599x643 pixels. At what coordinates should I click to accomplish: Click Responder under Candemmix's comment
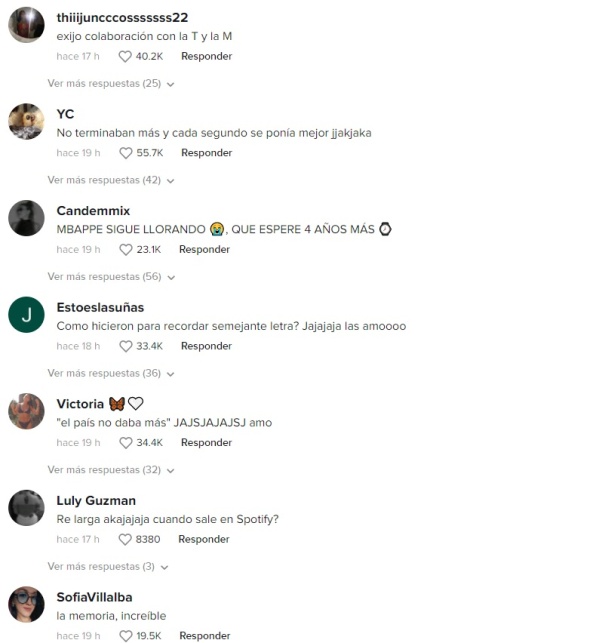pyautogui.click(x=204, y=249)
